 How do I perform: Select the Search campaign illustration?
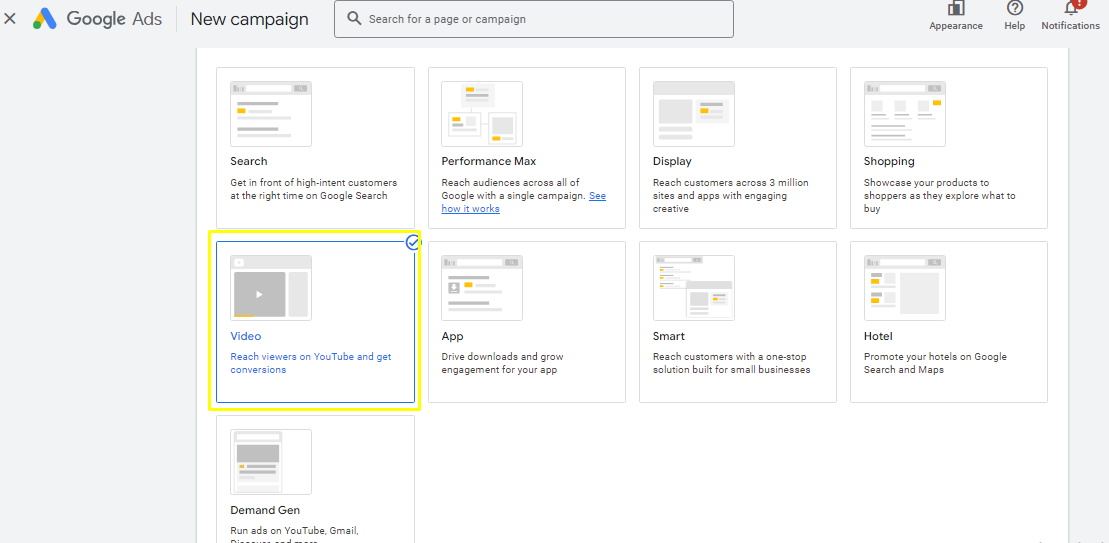tap(271, 114)
